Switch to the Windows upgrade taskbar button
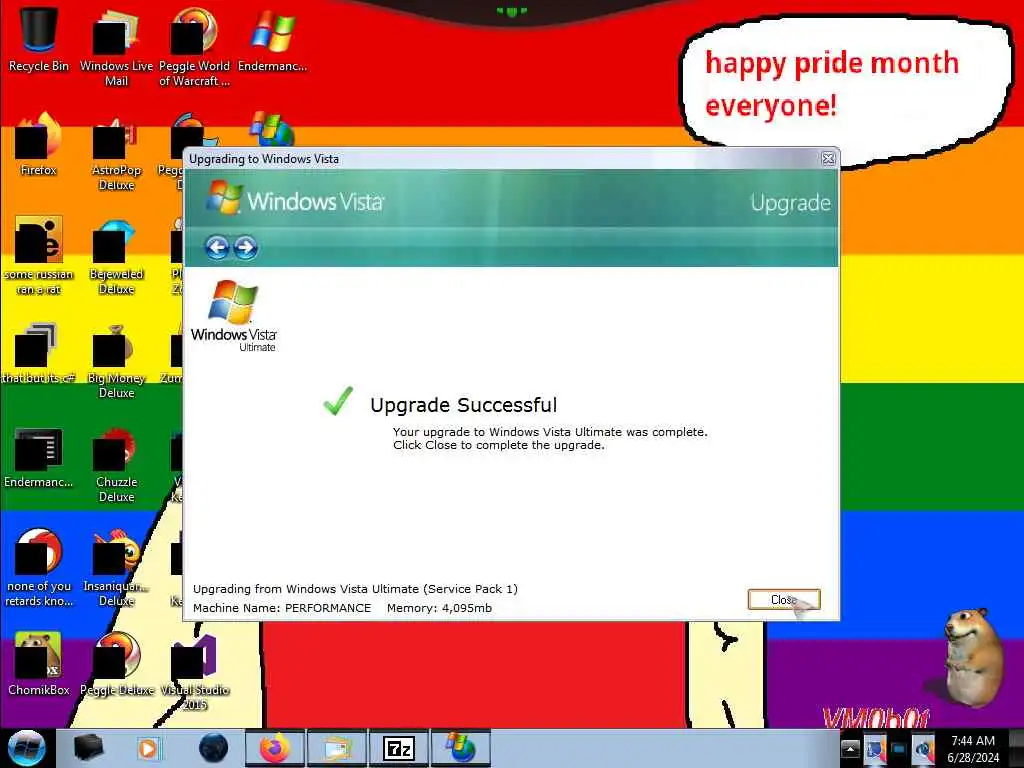The width and height of the screenshot is (1024, 768). 460,748
